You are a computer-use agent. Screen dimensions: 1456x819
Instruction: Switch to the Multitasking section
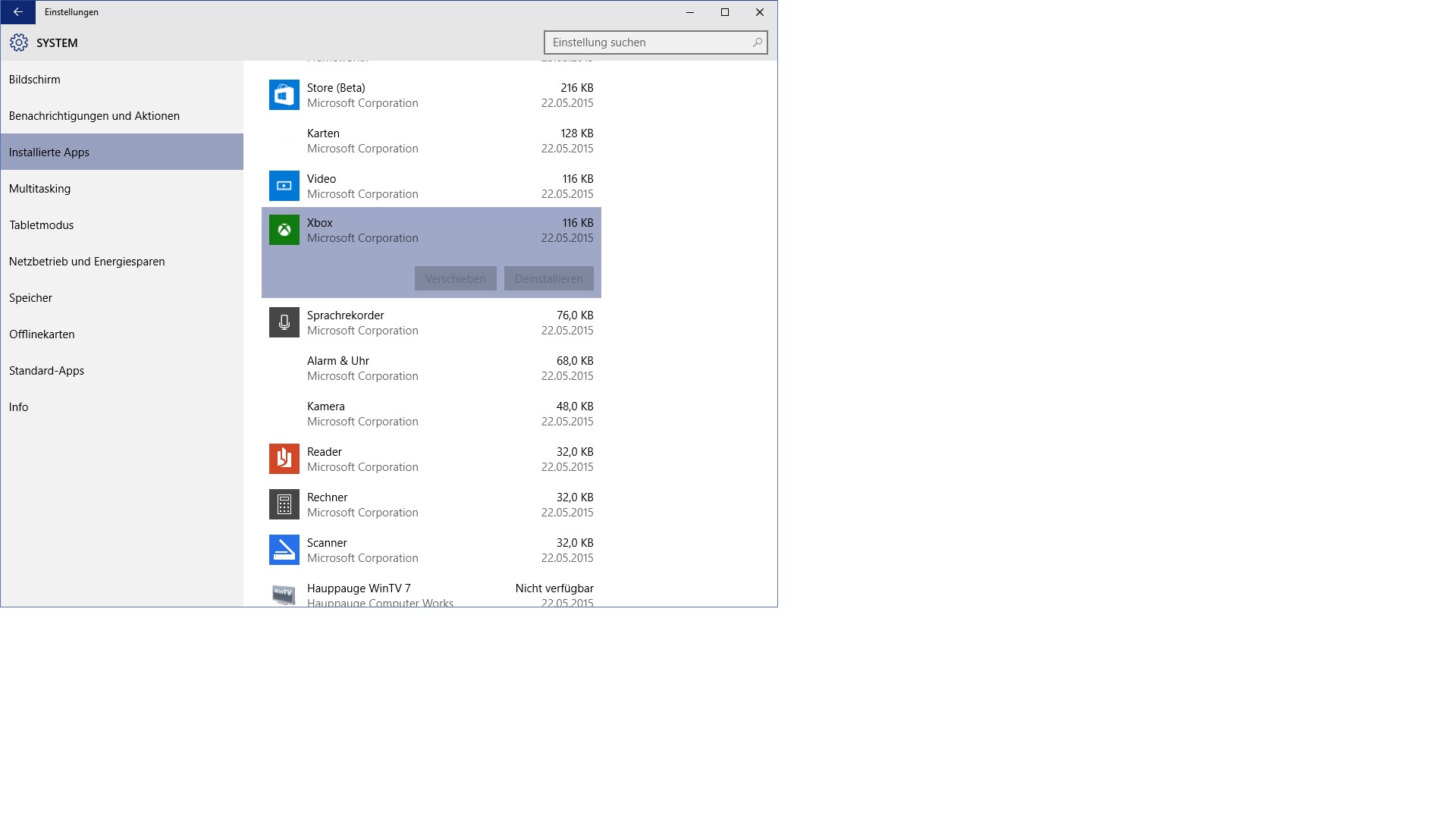click(39, 189)
